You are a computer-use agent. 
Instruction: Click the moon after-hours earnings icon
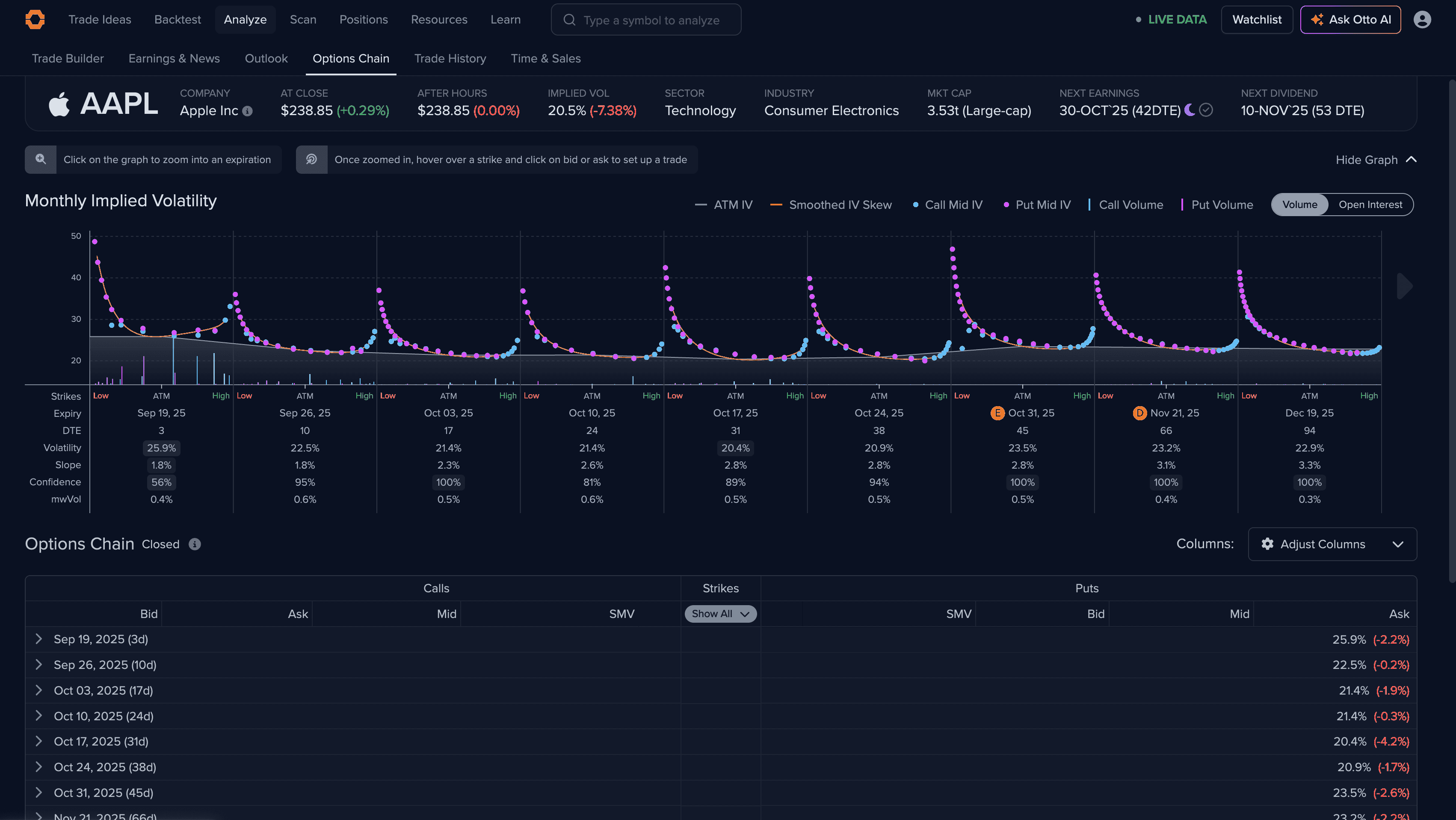pyautogui.click(x=1189, y=110)
